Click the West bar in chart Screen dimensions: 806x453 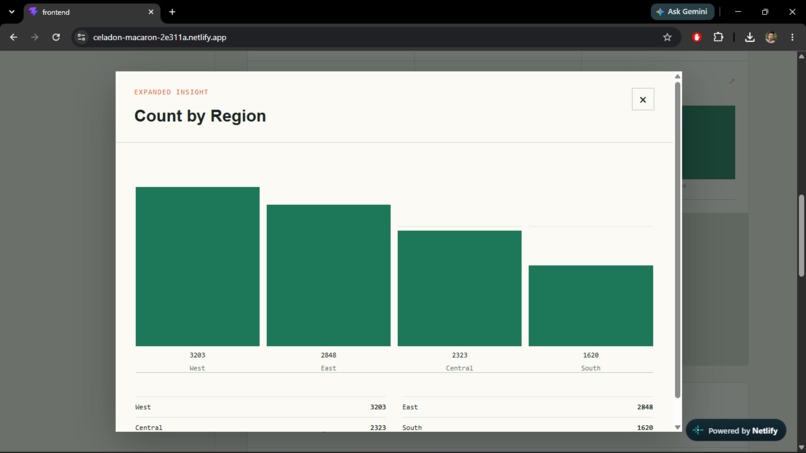pyautogui.click(x=197, y=266)
